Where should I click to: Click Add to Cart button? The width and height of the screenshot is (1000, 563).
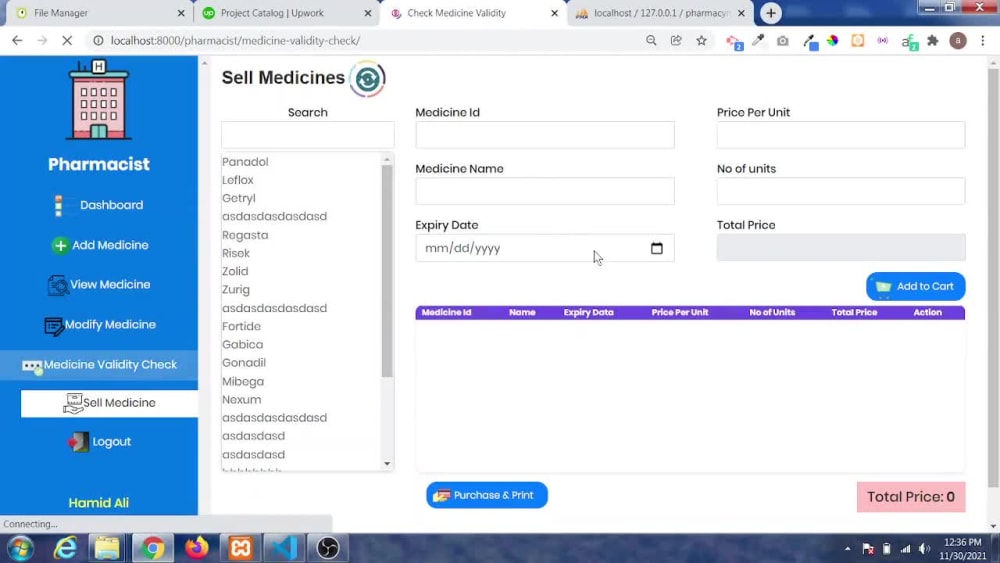pyautogui.click(x=915, y=286)
